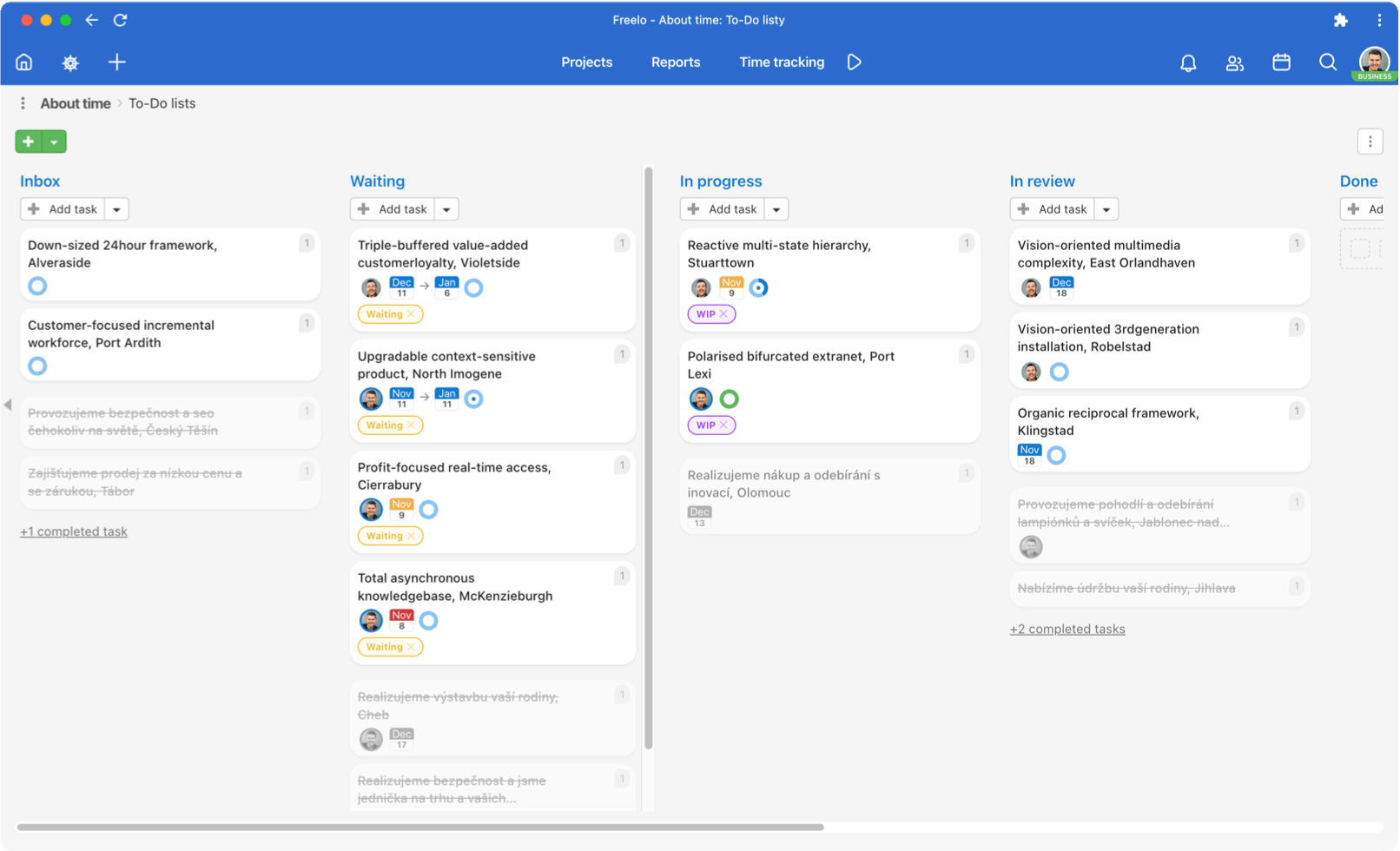The image size is (1400, 851).
Task: Open the Reports menu
Action: [x=676, y=62]
